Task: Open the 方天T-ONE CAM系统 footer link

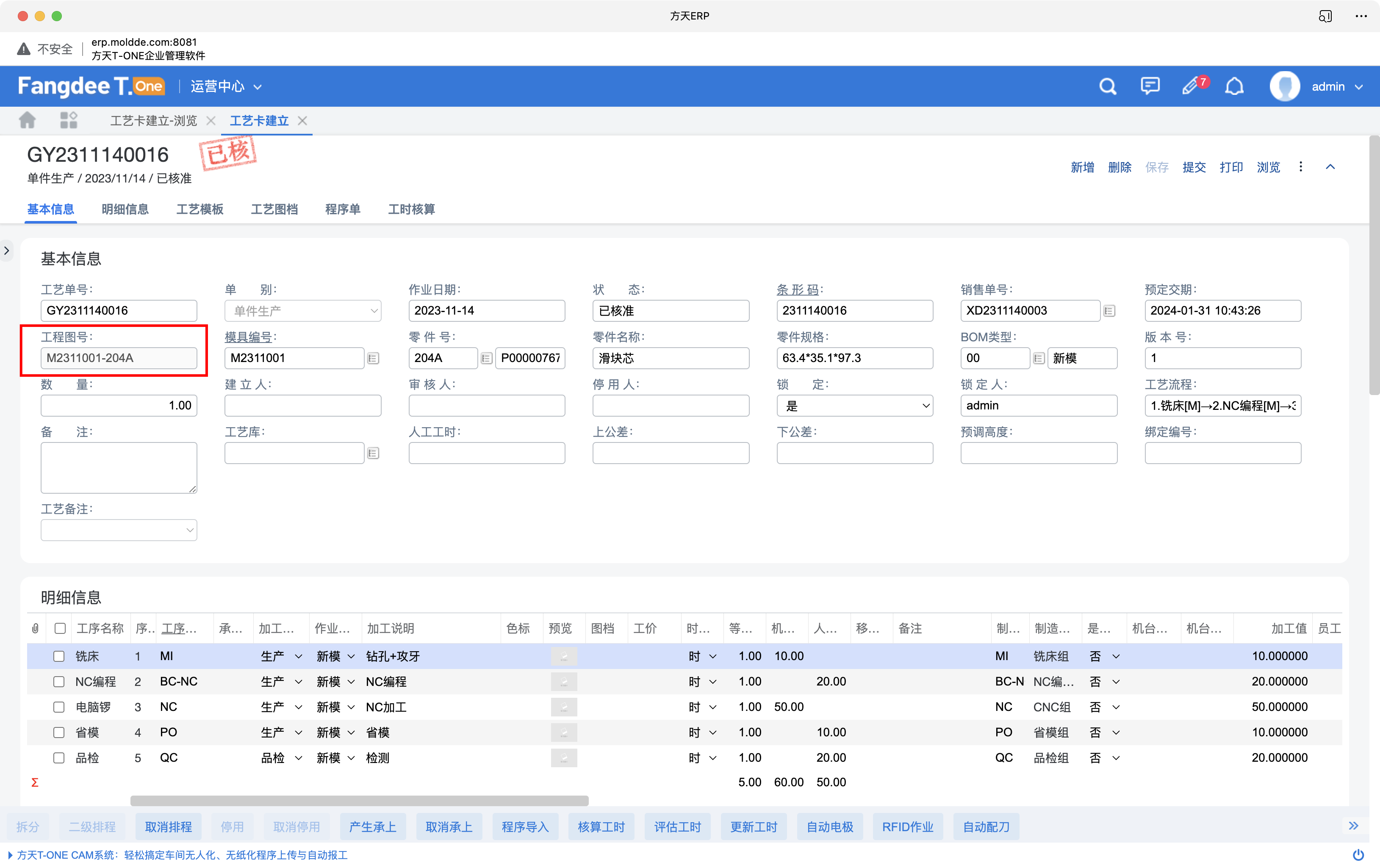Action: tap(182, 854)
